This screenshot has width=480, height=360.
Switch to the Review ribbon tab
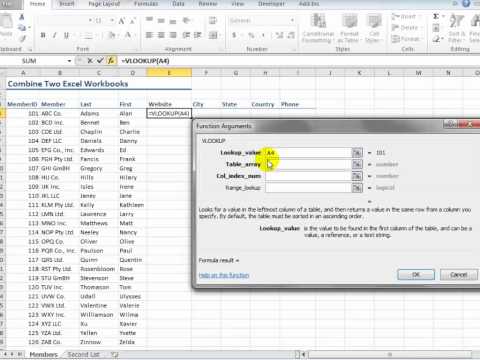coord(208,4)
